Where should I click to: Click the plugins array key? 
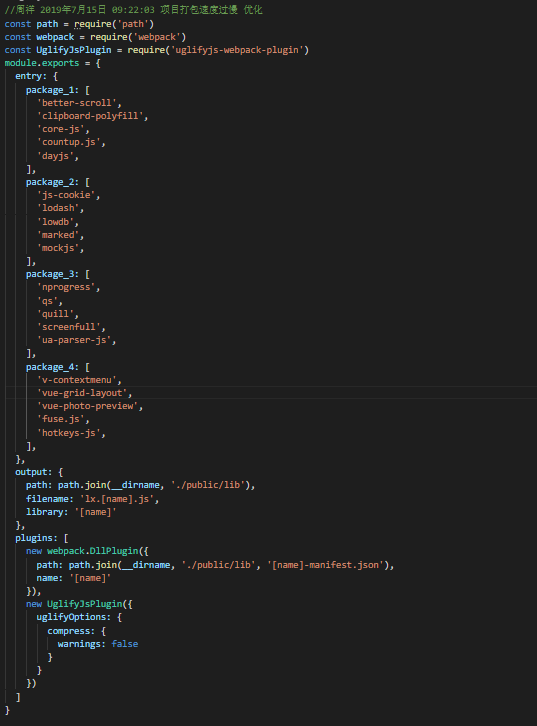pyautogui.click(x=34, y=538)
